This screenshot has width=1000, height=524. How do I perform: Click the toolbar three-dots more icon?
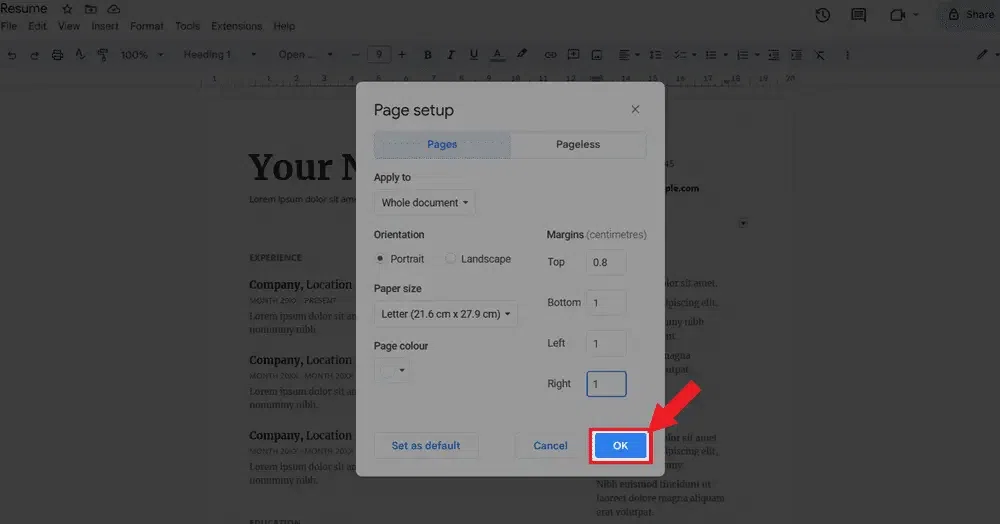click(848, 55)
